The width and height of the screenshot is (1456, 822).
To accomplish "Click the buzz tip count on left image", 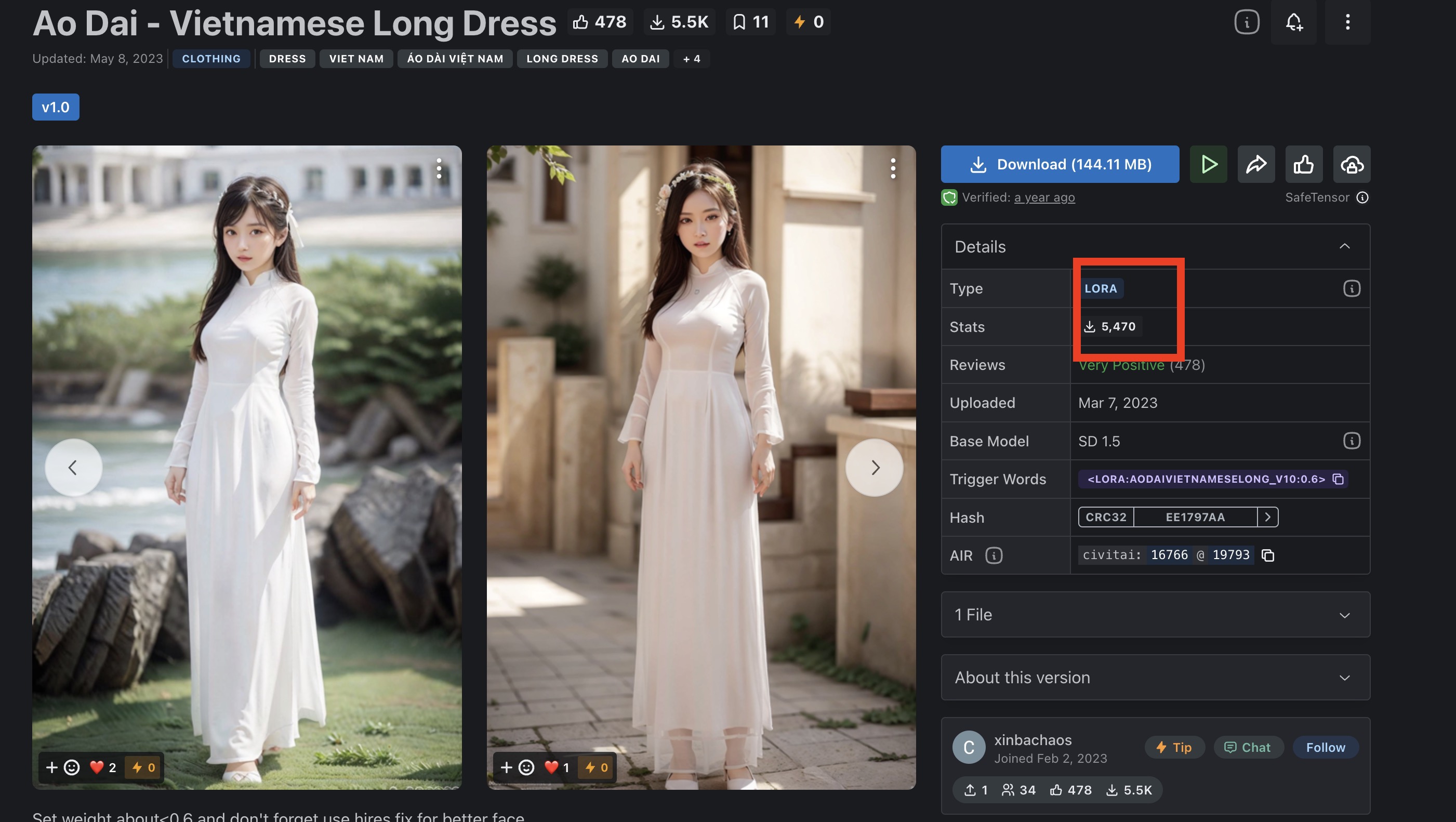I will [143, 767].
